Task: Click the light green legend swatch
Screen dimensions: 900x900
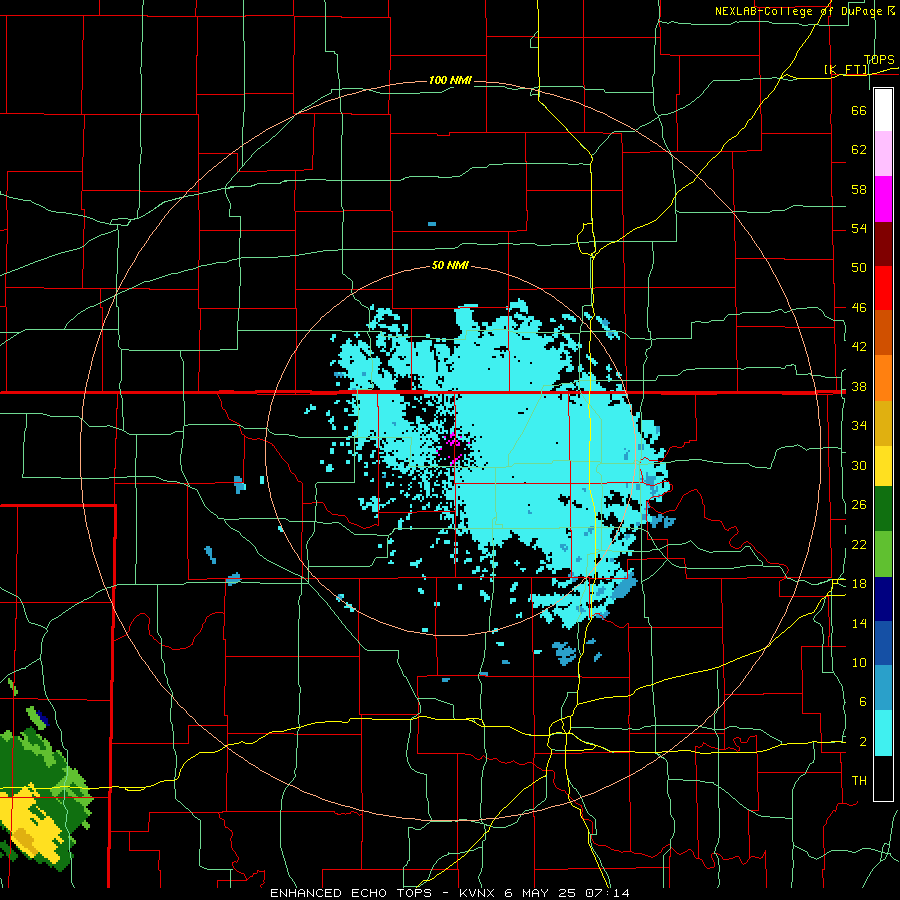Action: (x=883, y=554)
